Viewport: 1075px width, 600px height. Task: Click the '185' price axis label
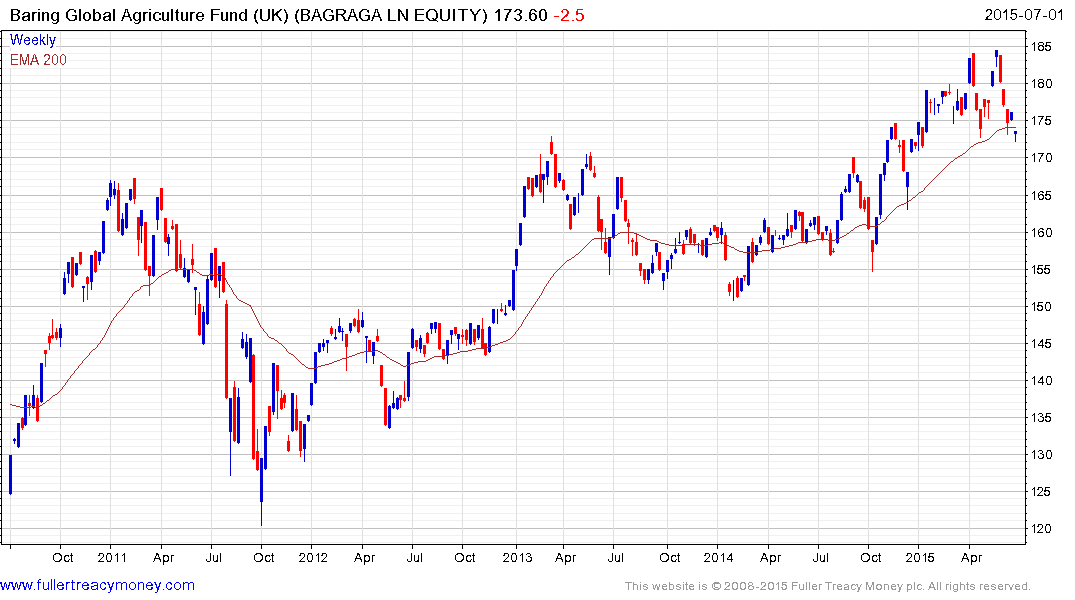pos(1042,47)
